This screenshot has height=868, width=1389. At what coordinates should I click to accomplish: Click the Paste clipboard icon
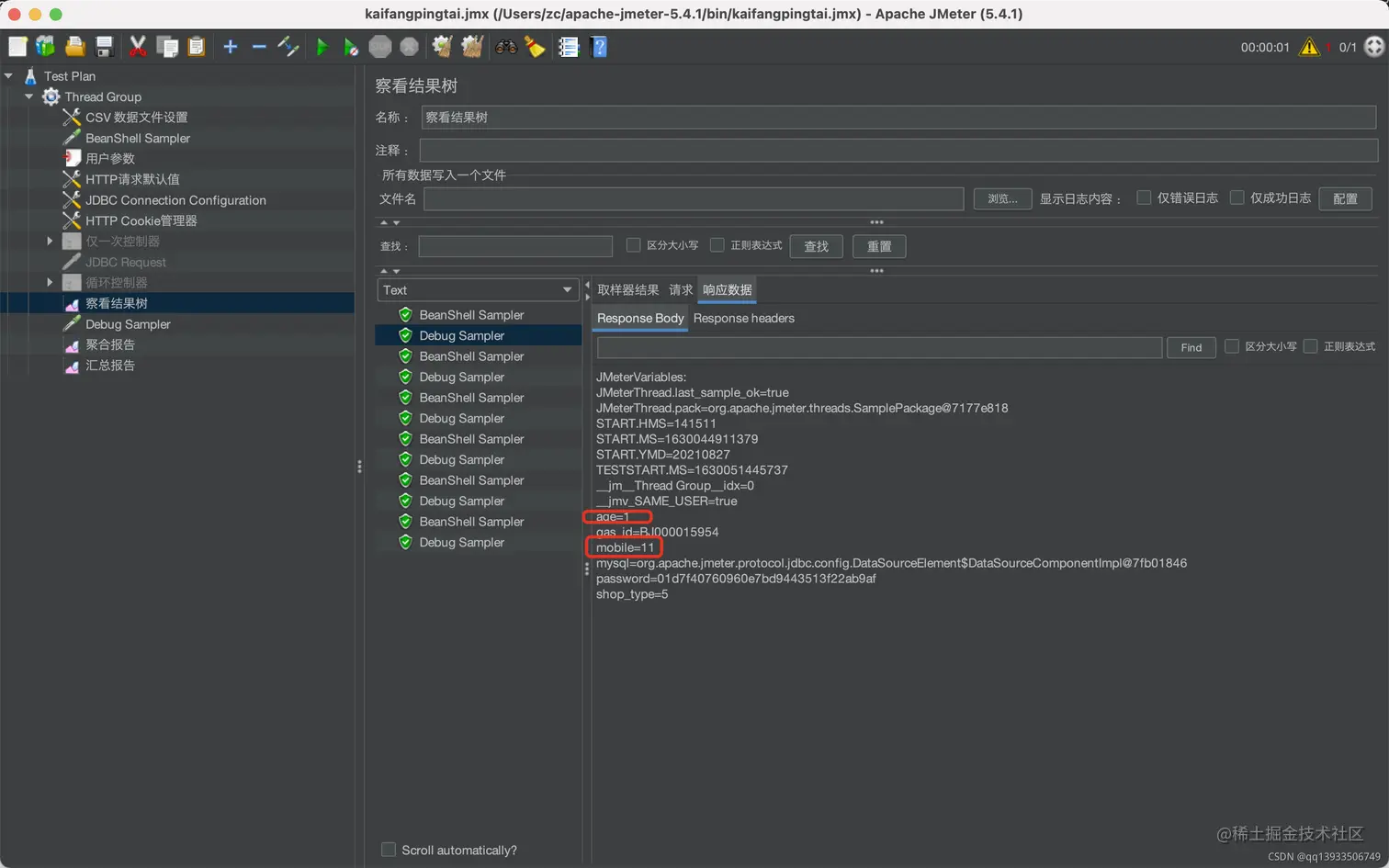coord(197,46)
